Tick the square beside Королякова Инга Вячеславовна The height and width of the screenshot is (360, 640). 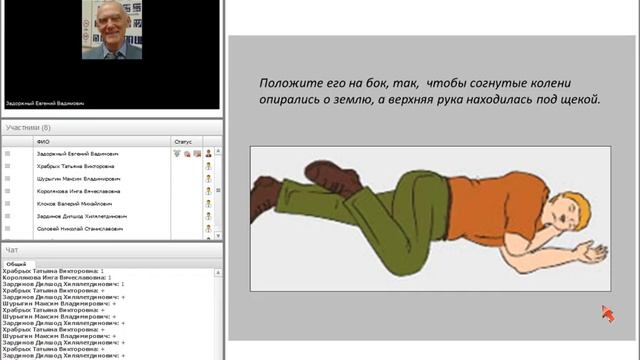[x=7, y=191]
